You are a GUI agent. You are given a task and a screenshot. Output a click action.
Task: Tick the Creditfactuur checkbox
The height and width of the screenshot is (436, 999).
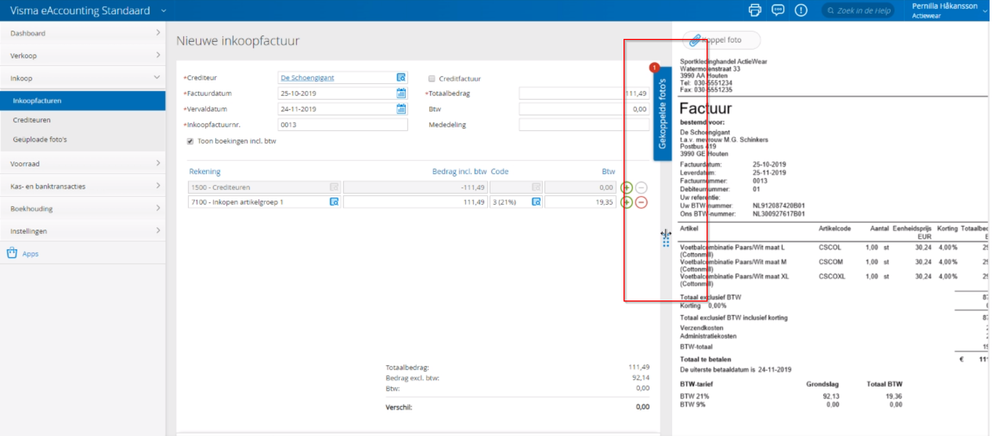click(x=432, y=79)
